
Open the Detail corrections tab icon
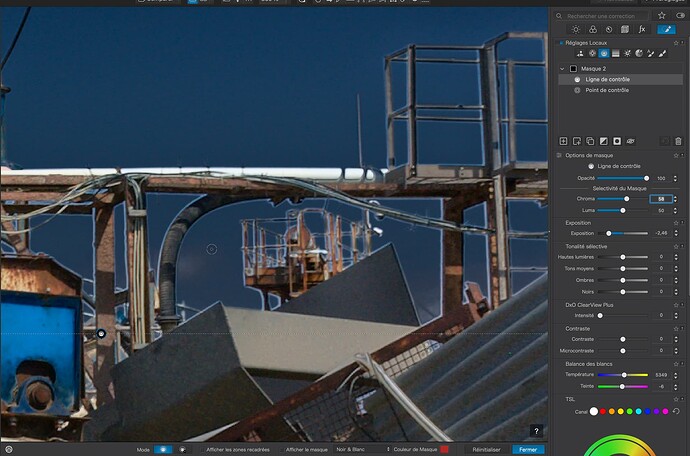[609, 29]
